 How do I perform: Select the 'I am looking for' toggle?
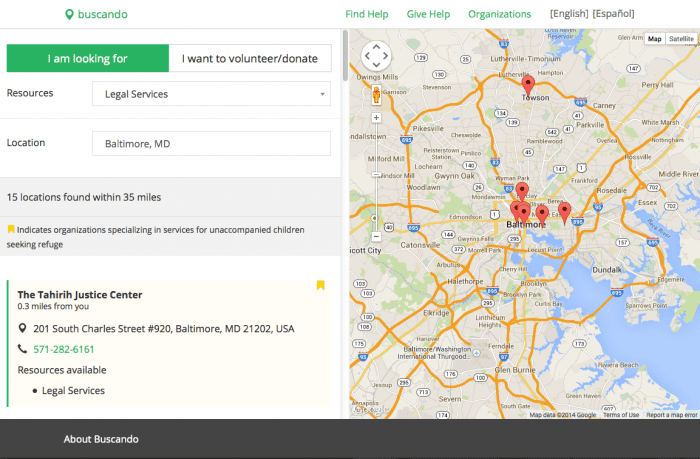click(88, 59)
